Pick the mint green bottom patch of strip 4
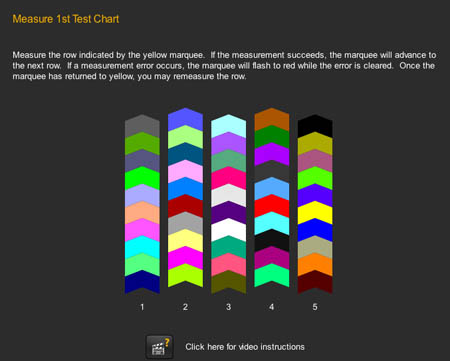 pyautogui.click(x=272, y=275)
